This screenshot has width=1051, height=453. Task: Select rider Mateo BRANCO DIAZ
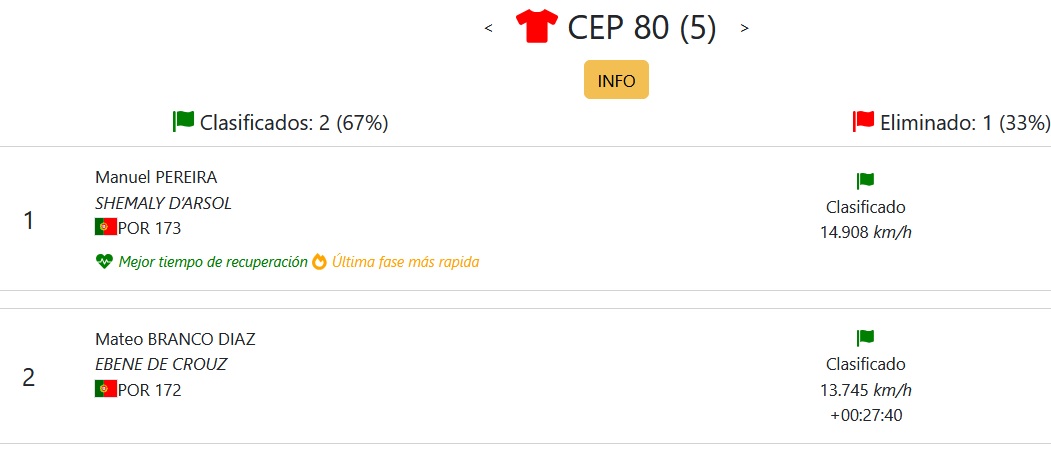pos(175,339)
